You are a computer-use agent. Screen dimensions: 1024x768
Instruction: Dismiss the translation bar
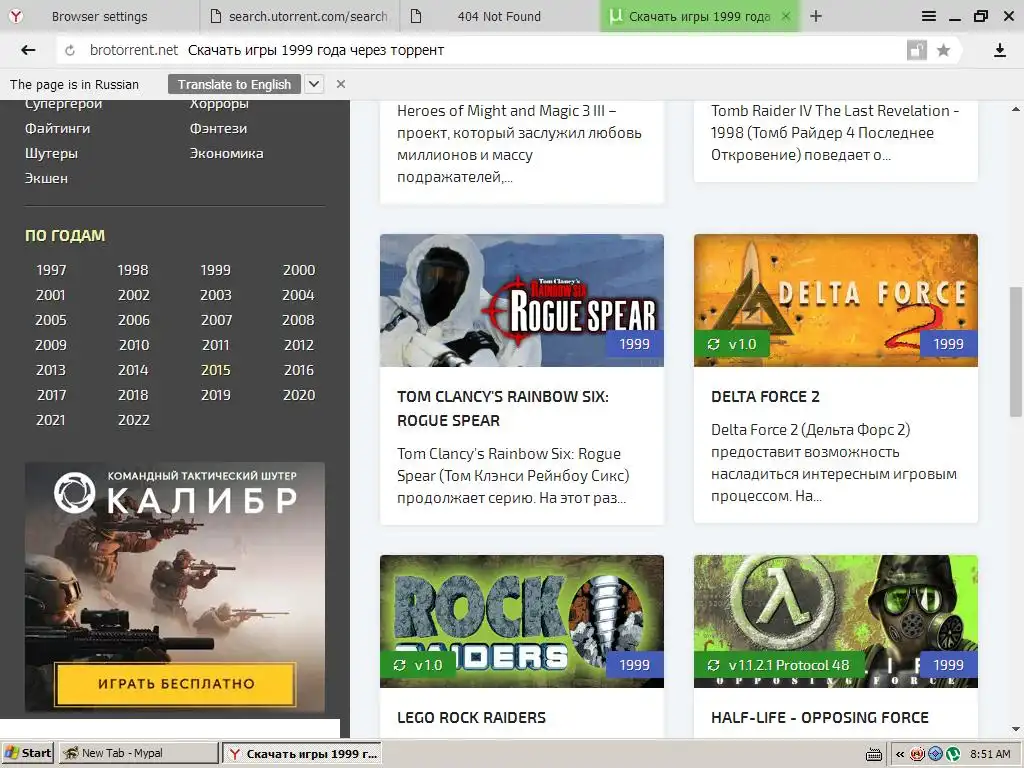(341, 84)
